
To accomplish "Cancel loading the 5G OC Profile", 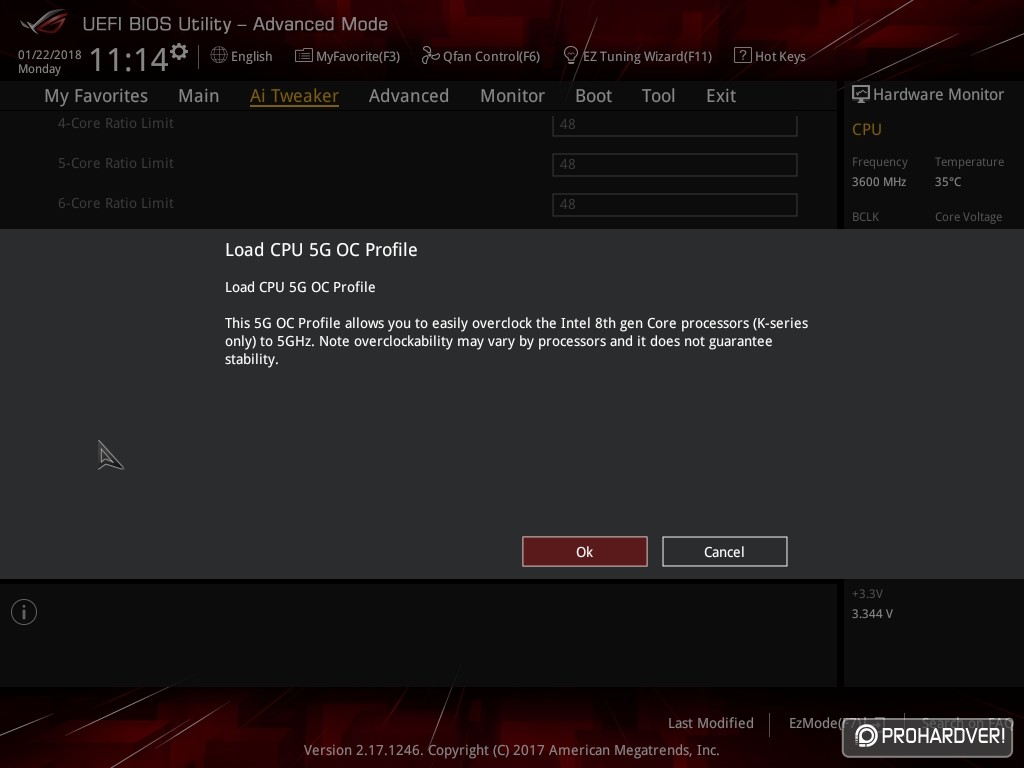I will [x=724, y=552].
